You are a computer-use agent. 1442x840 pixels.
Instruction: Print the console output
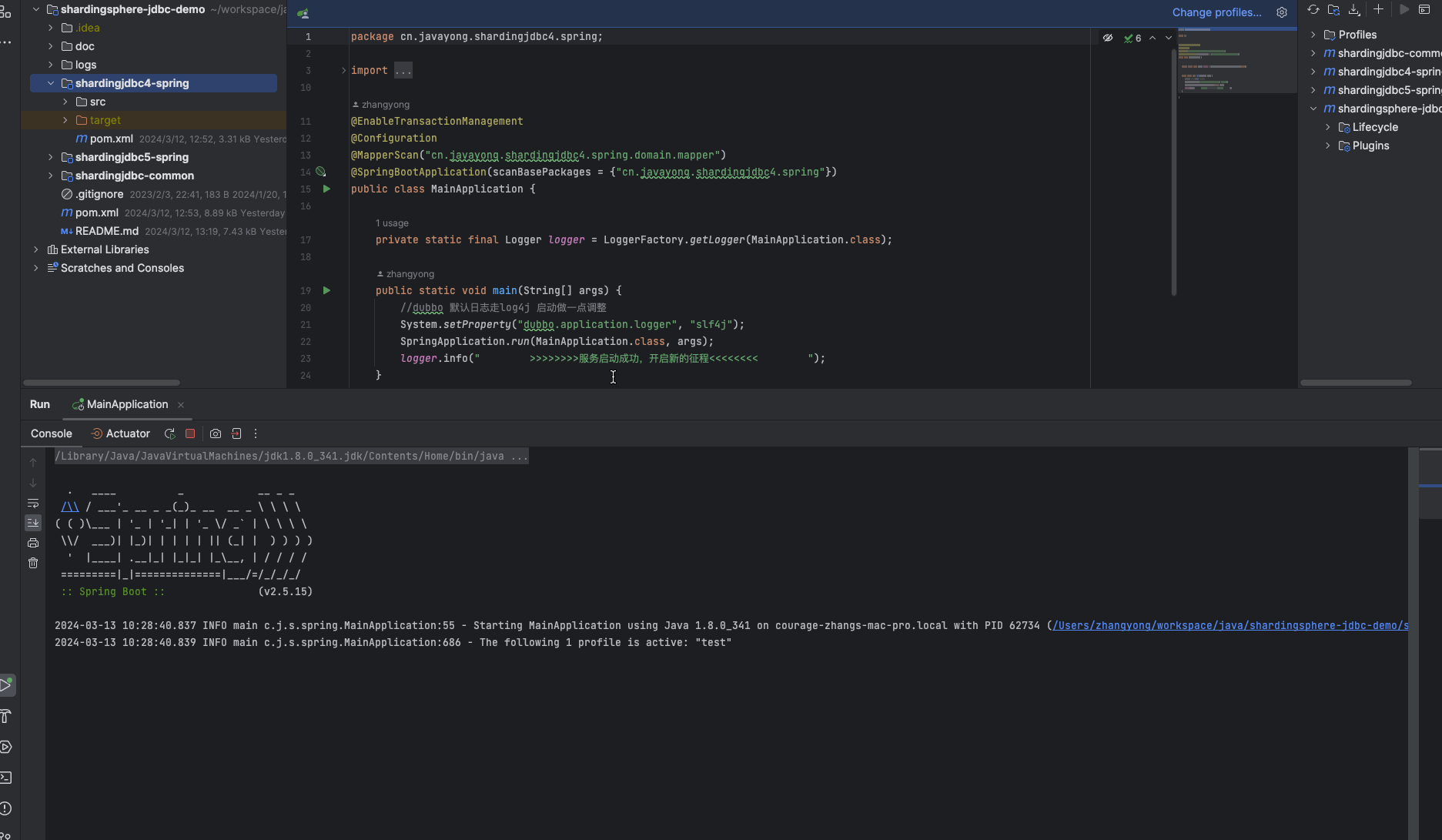tap(33, 543)
